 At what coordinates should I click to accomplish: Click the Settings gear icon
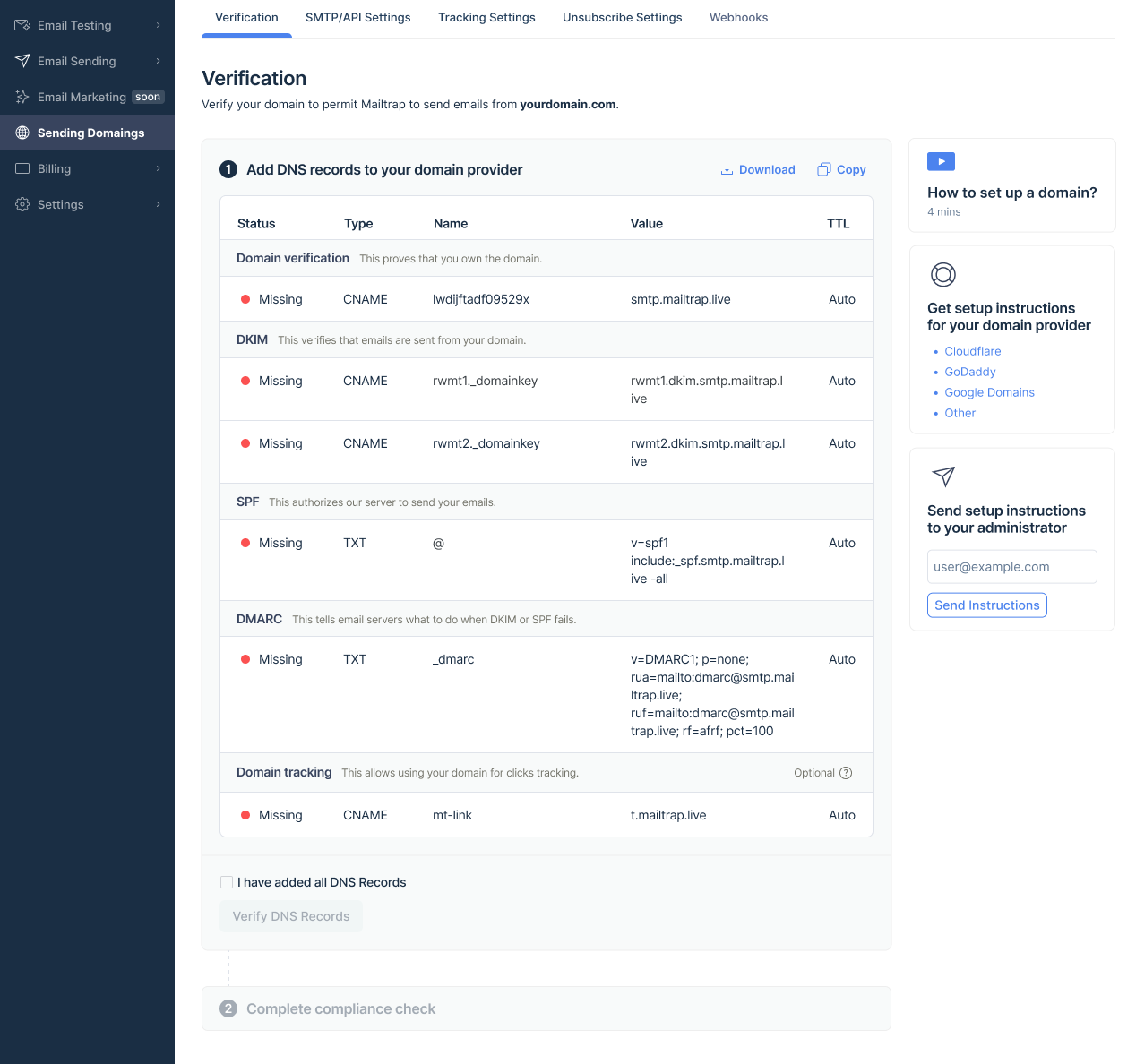click(x=22, y=204)
